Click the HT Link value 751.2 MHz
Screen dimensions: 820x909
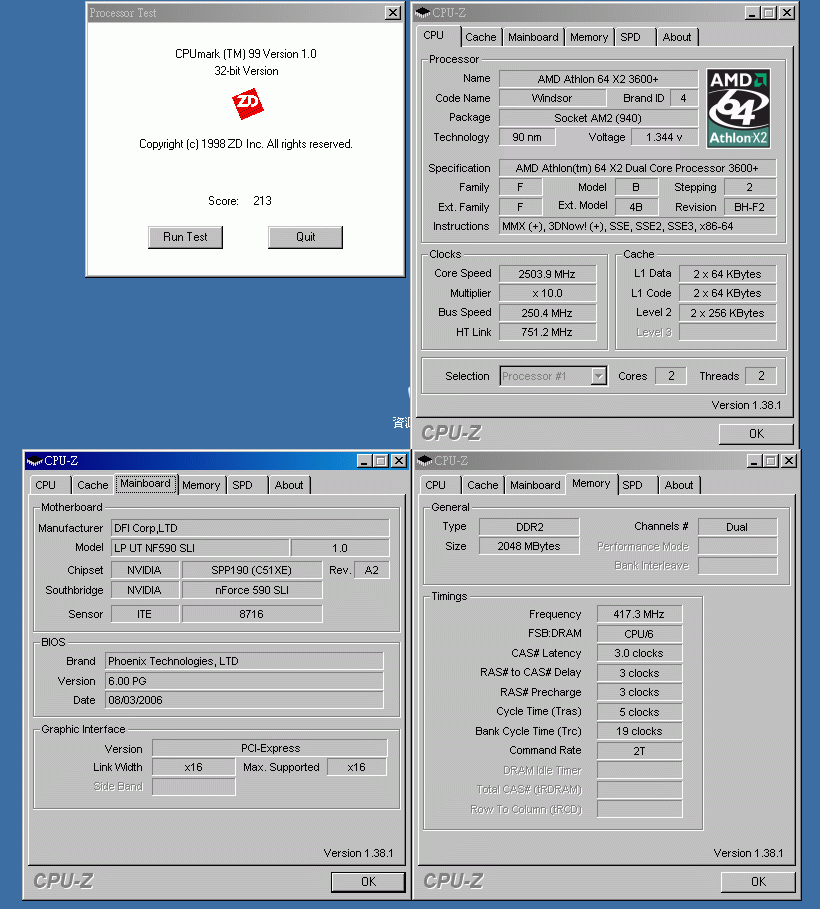coord(547,332)
